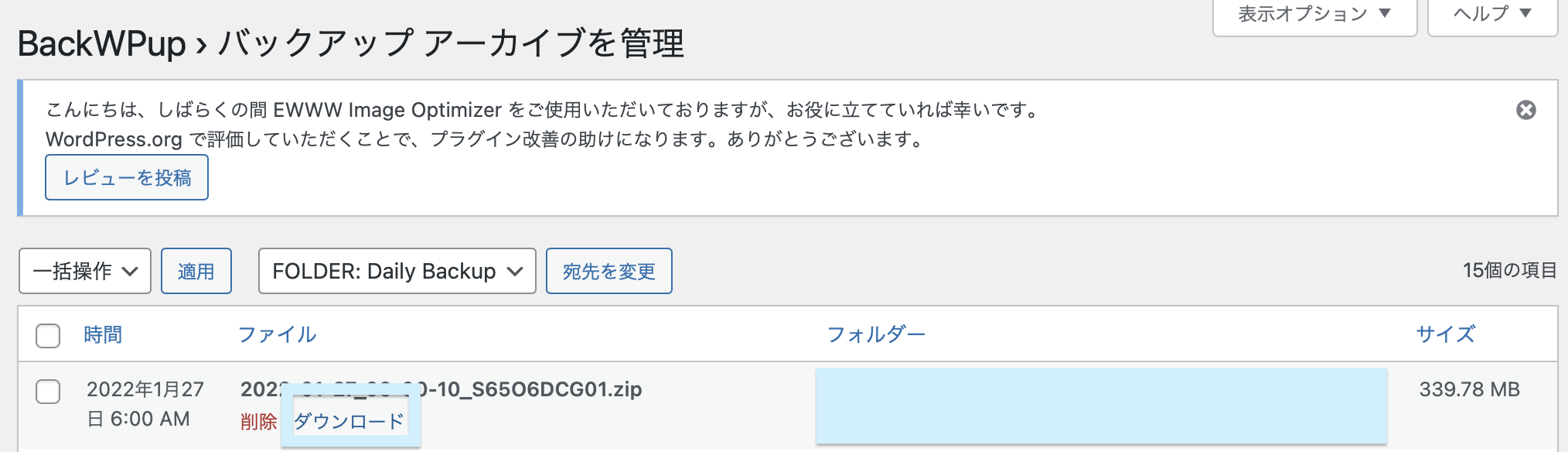Tick the select-all checkbox in header
Image resolution: width=1568 pixels, height=452 pixels.
pos(48,336)
